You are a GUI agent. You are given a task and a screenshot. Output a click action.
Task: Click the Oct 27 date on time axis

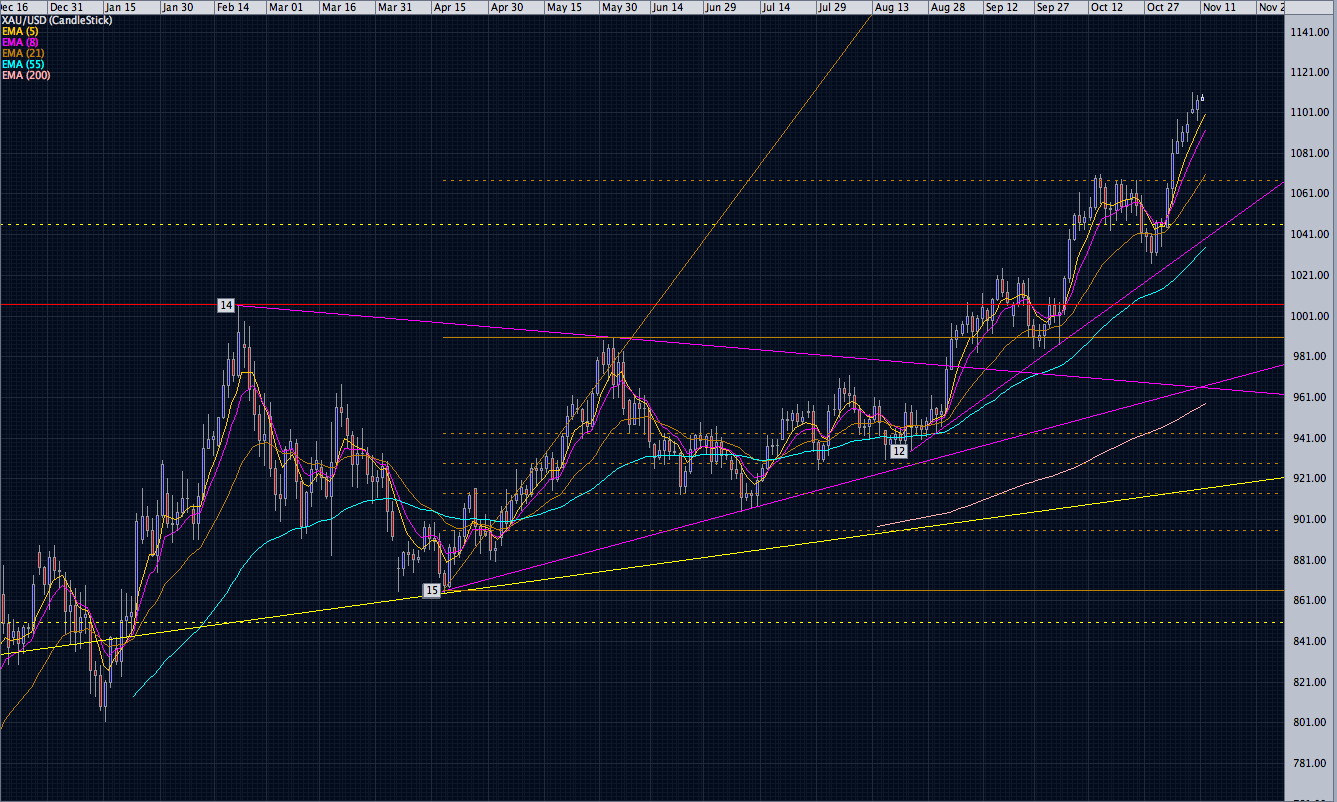pos(1164,7)
